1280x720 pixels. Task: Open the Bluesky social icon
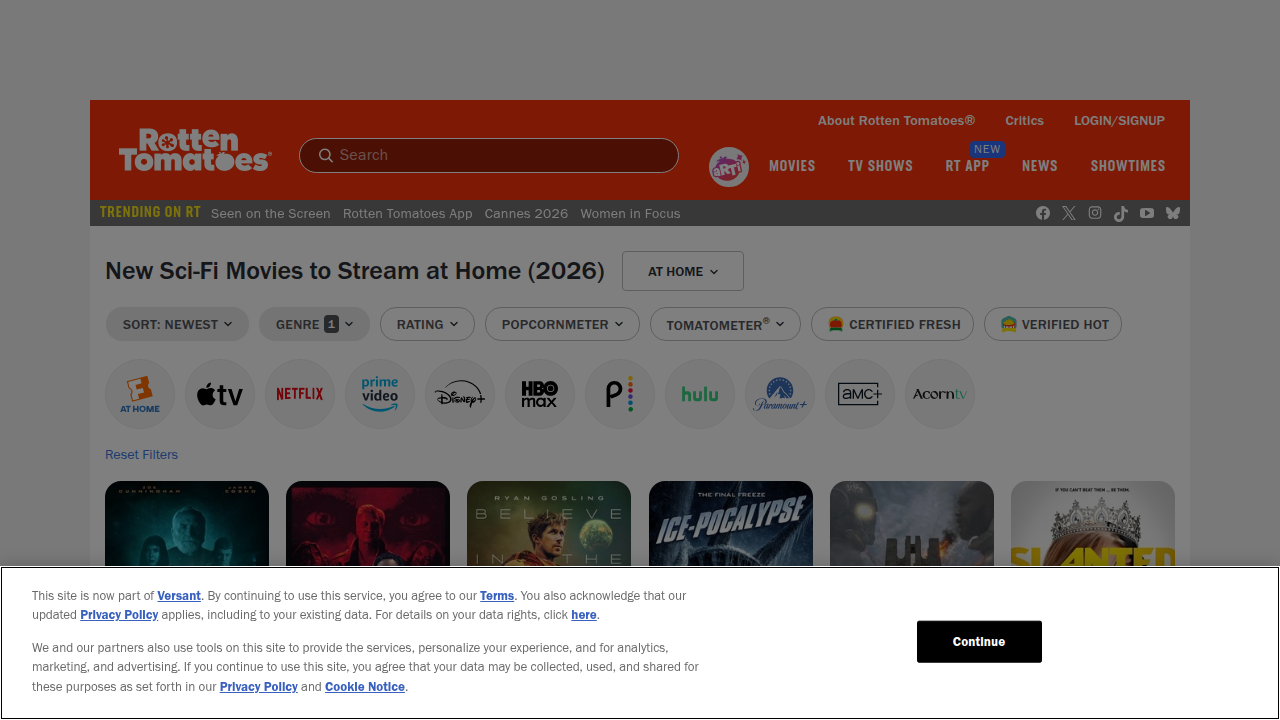(1173, 213)
